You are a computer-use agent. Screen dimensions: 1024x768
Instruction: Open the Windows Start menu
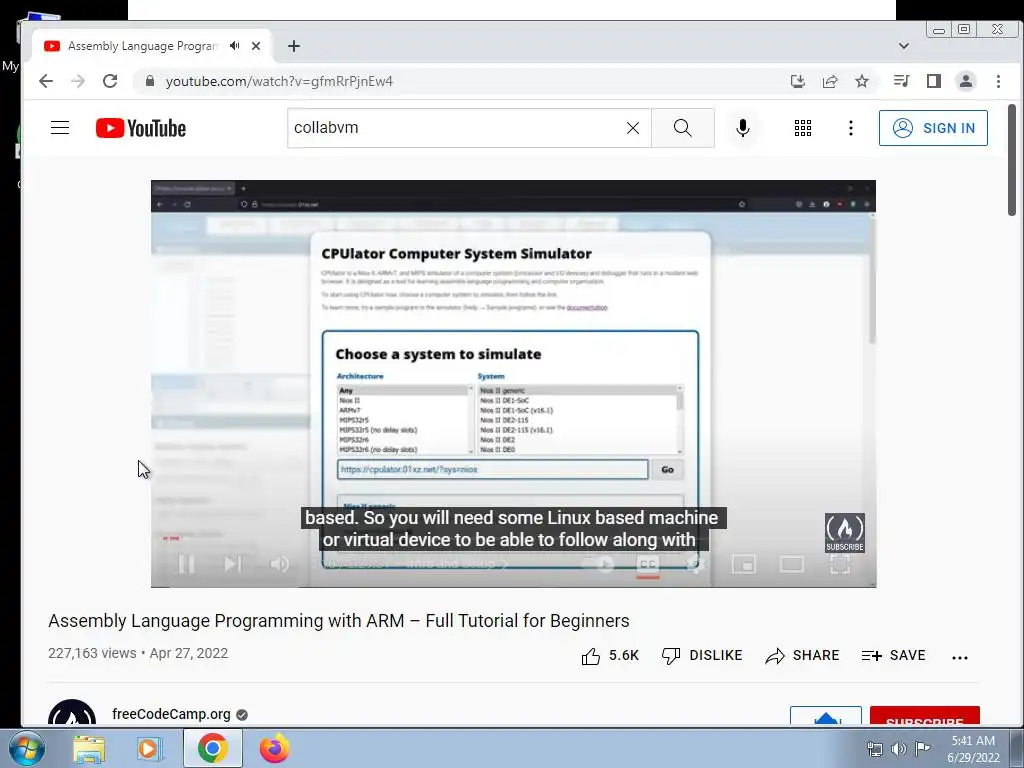tap(27, 748)
